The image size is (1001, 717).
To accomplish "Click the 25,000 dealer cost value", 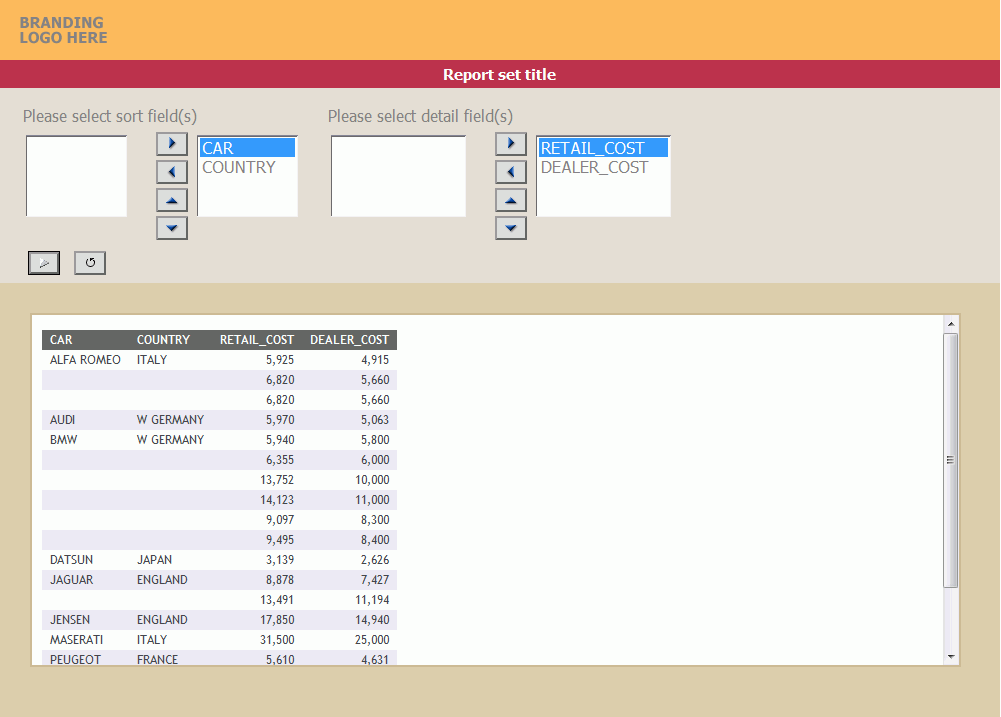I will point(372,639).
